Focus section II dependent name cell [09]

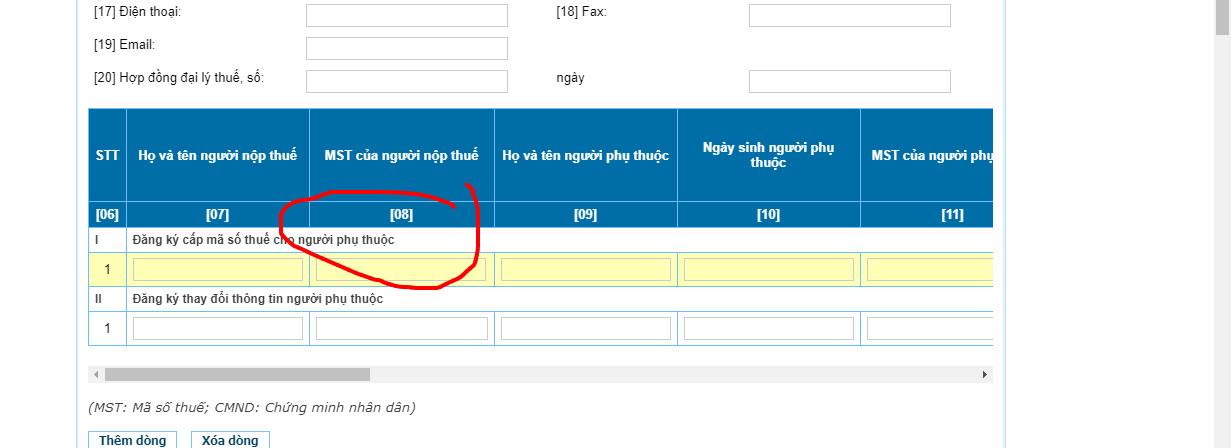pyautogui.click(x=585, y=328)
